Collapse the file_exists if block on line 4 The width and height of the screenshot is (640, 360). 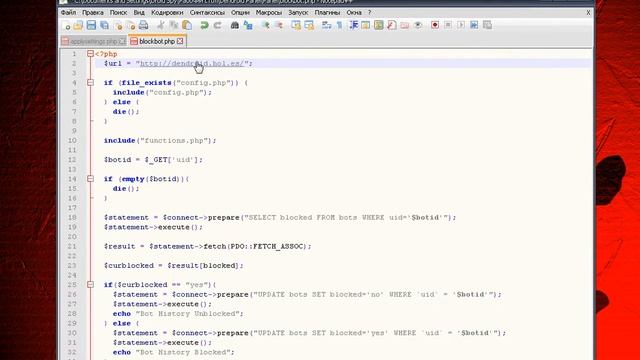pyautogui.click(x=90, y=82)
